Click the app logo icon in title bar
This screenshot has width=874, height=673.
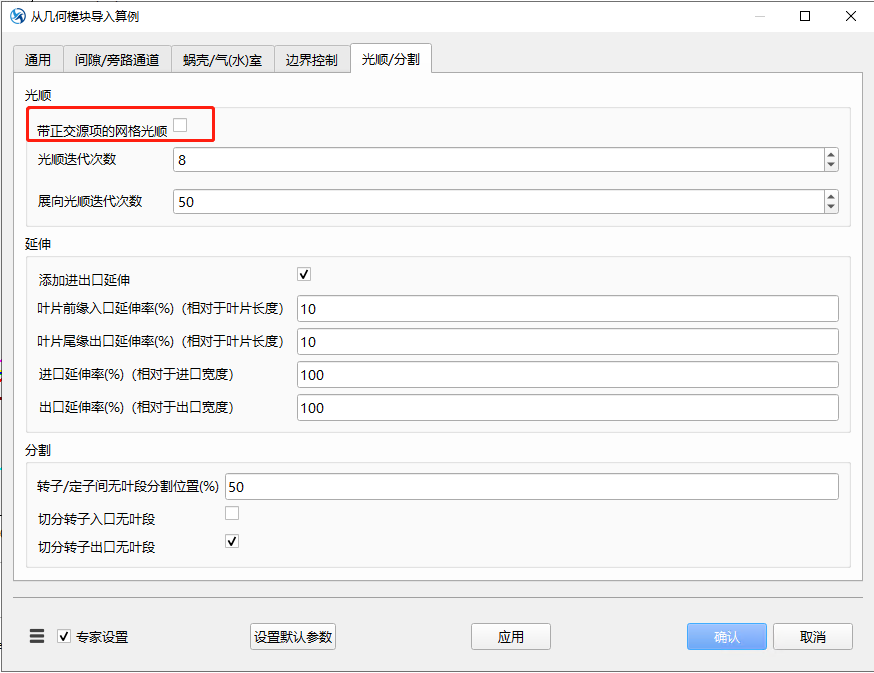[18, 16]
